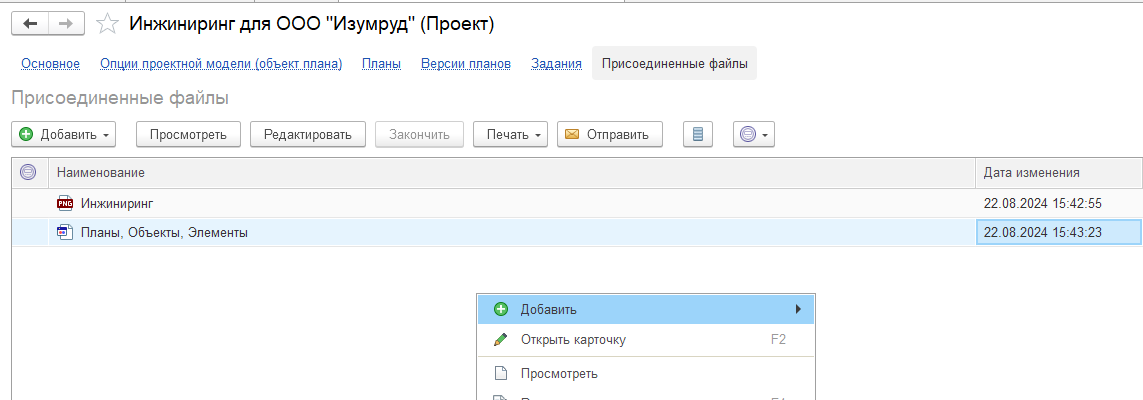Open the Добавить dropdown in the toolbar
This screenshot has width=1143, height=400.
pos(65,134)
